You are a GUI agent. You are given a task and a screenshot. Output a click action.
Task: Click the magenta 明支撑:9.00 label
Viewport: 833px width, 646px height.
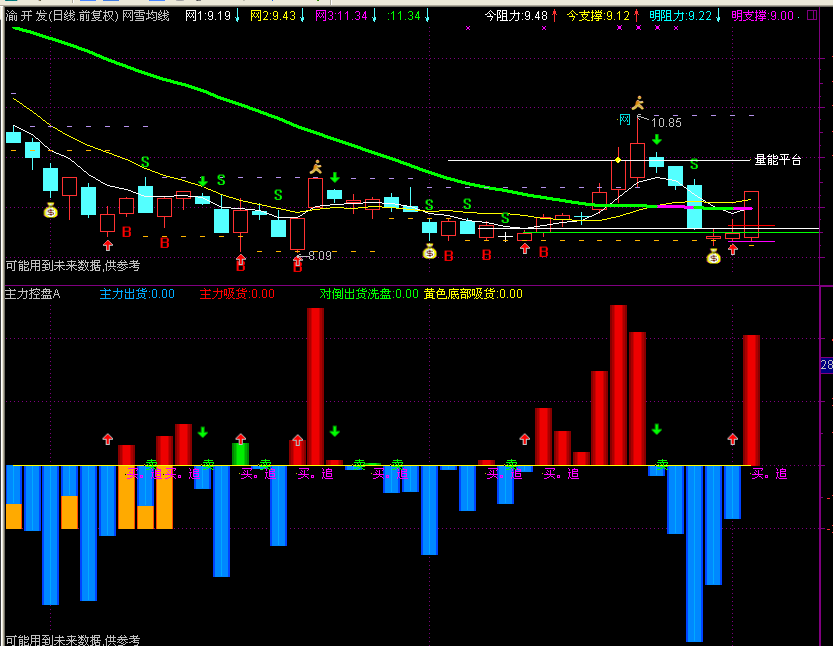click(x=762, y=16)
